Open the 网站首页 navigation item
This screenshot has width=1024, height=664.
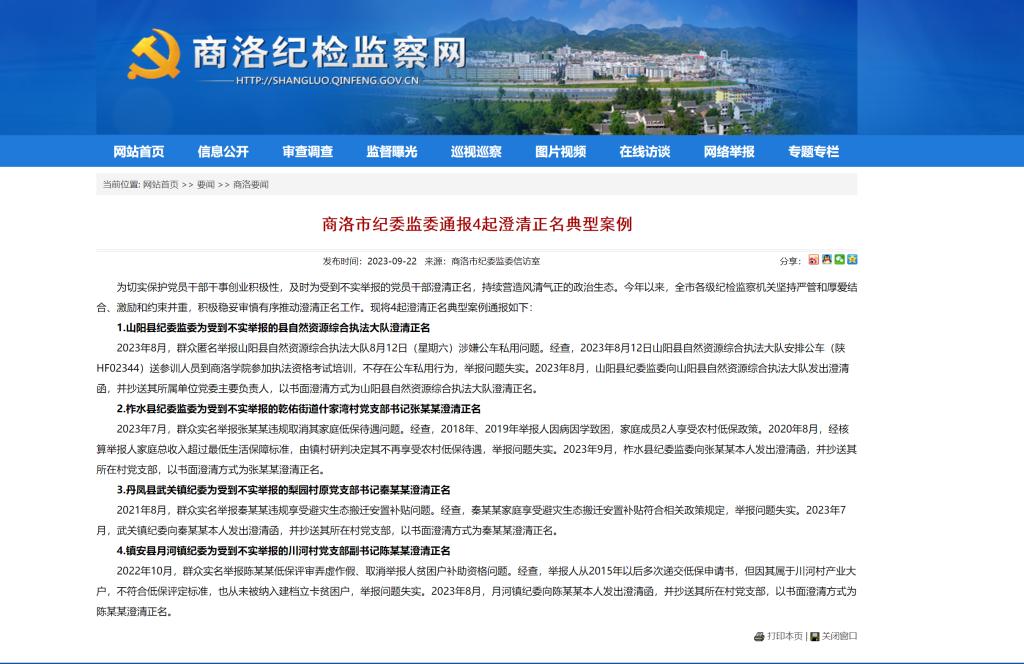point(138,151)
